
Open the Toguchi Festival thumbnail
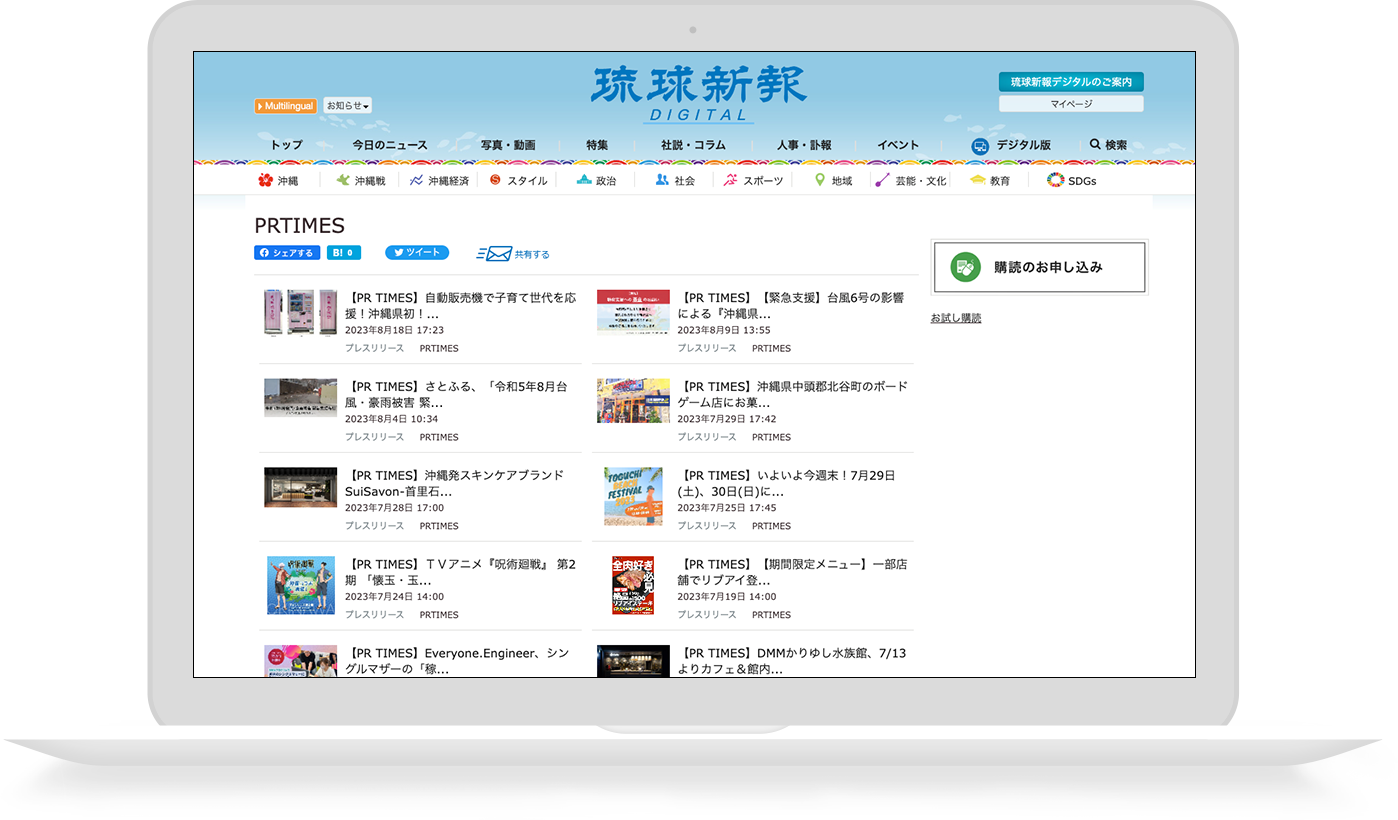point(633,496)
